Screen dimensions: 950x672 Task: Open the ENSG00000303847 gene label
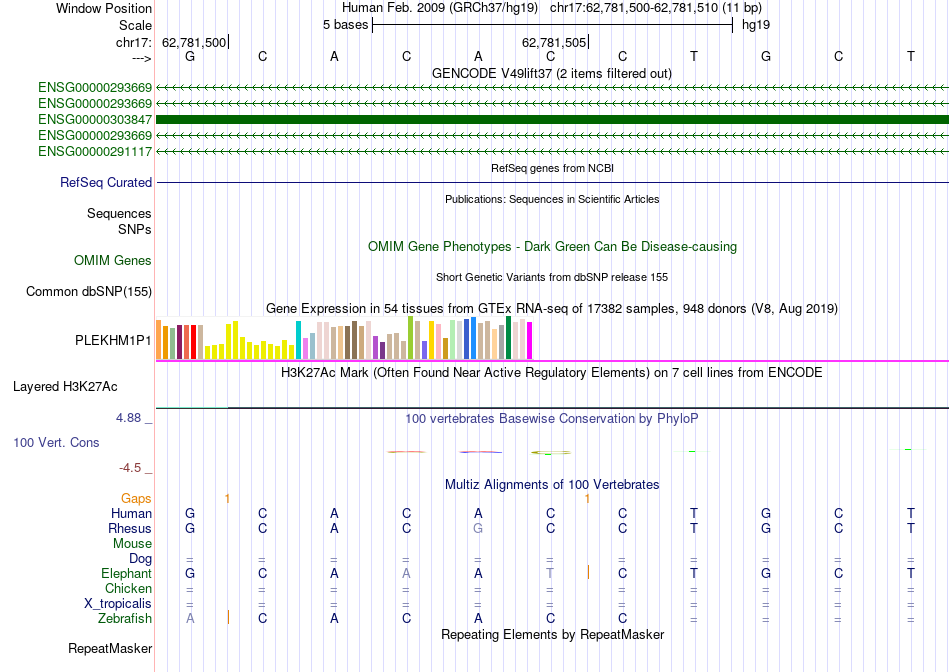pyautogui.click(x=95, y=119)
